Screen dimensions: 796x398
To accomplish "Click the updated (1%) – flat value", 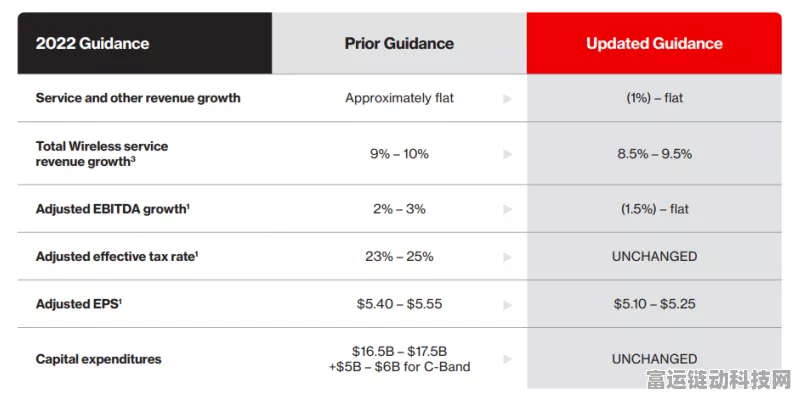I will [654, 98].
